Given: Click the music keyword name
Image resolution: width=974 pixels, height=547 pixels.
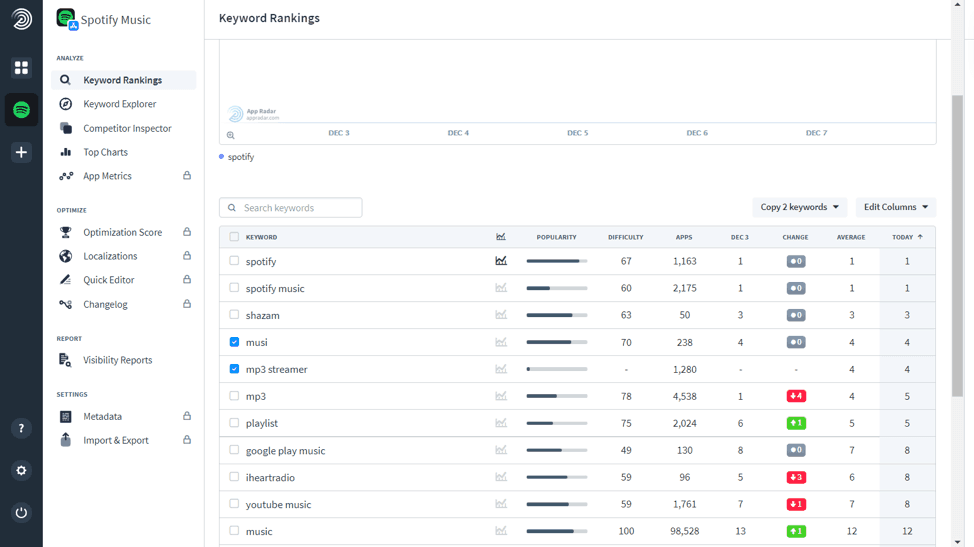Looking at the screenshot, I should (259, 531).
